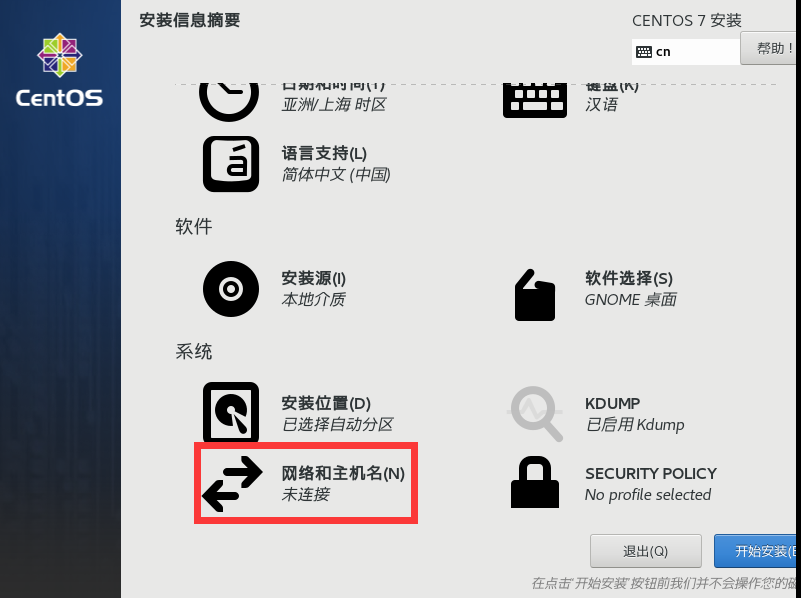This screenshot has height=598, width=801.
Task: Click the 退出(Q) quit button
Action: tap(646, 551)
